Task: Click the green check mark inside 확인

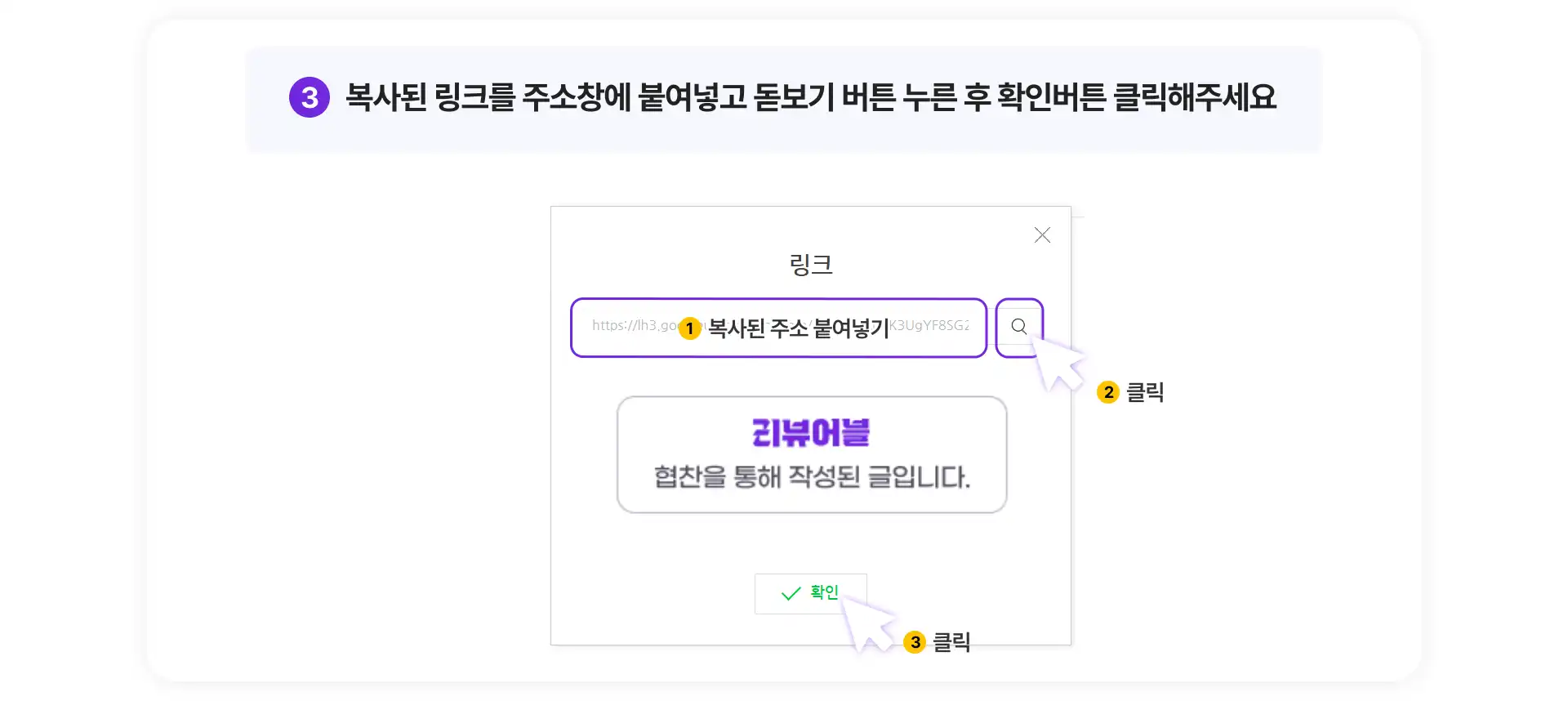Action: [x=791, y=594]
